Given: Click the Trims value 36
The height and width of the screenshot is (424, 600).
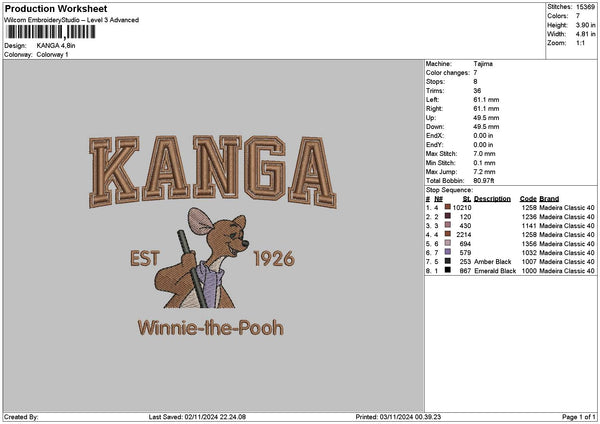Looking at the screenshot, I should click(x=477, y=91).
